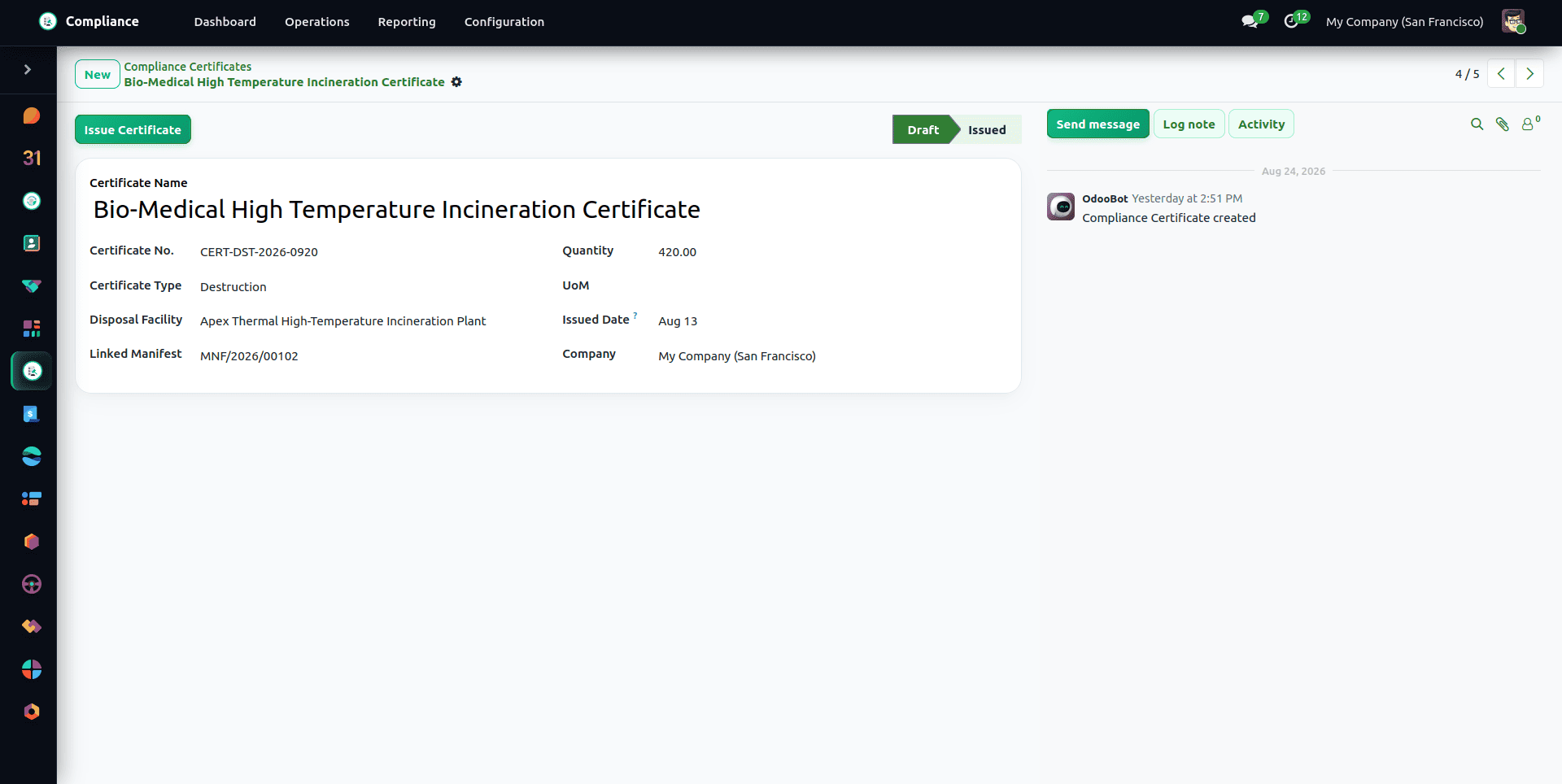Go to Compliance Certificates breadcrumb
Image resolution: width=1562 pixels, height=784 pixels.
188,67
